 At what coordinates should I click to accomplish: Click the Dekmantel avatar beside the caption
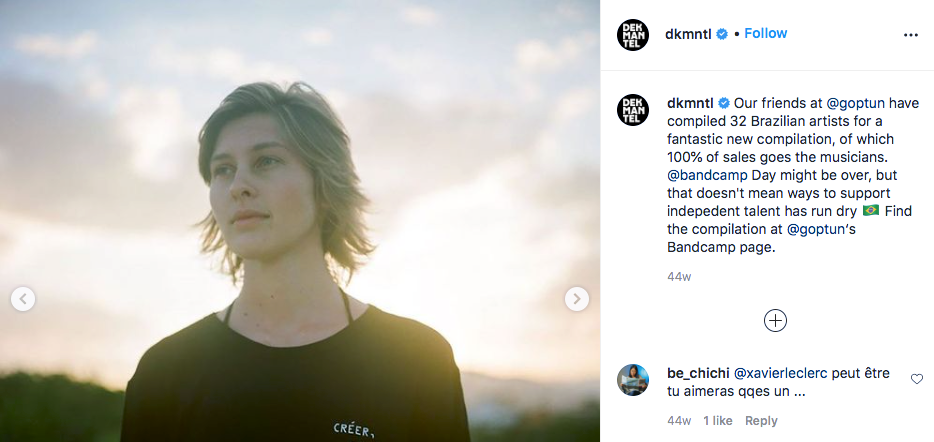tap(633, 110)
